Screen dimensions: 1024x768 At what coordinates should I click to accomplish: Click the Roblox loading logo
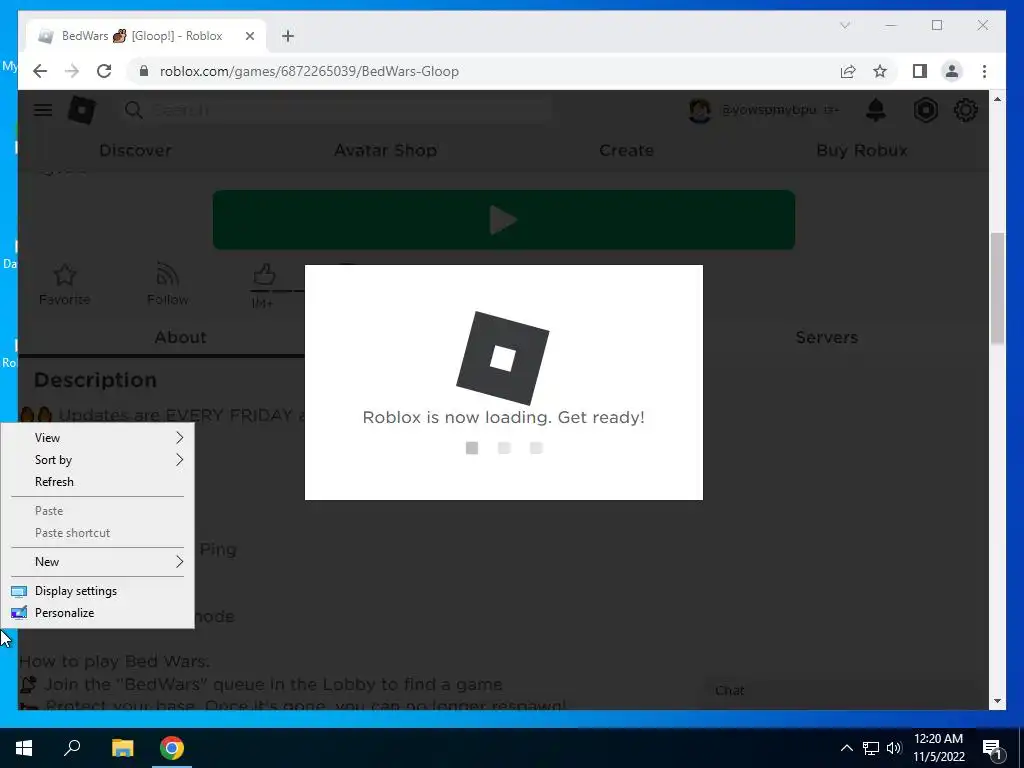point(502,358)
